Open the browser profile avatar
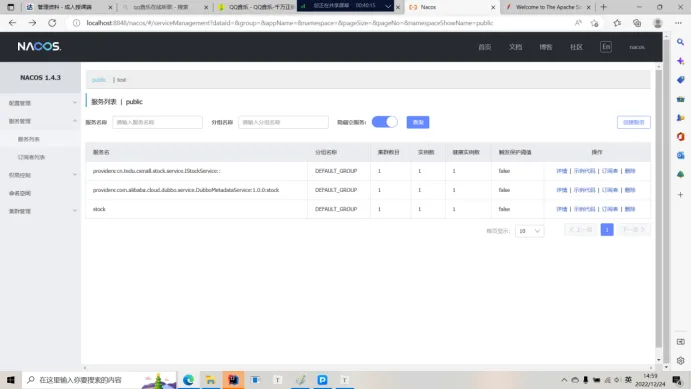 pos(658,23)
